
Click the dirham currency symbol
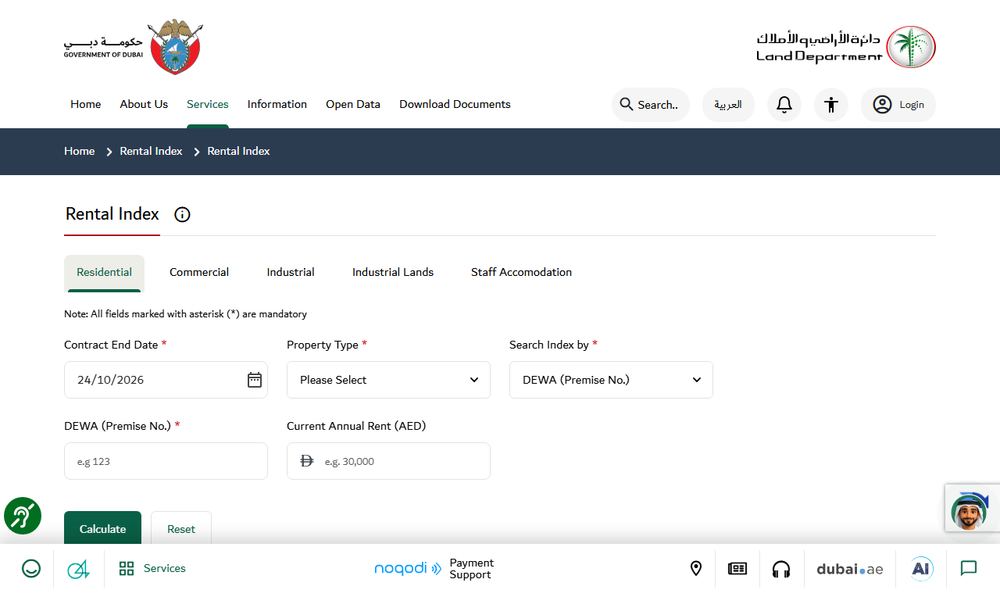tap(307, 461)
